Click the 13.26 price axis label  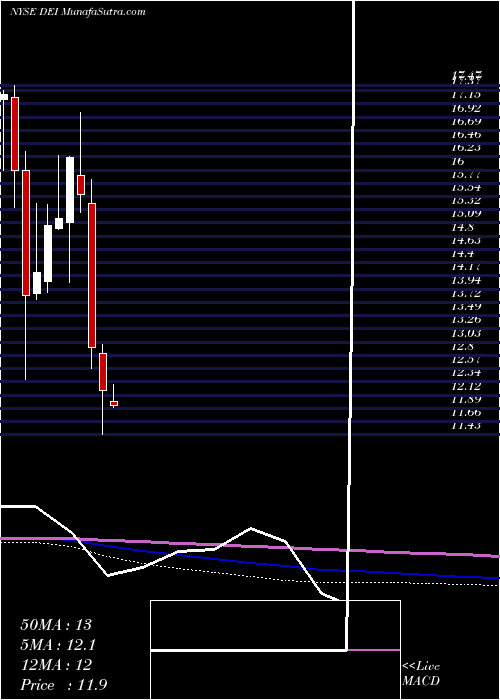(x=466, y=320)
